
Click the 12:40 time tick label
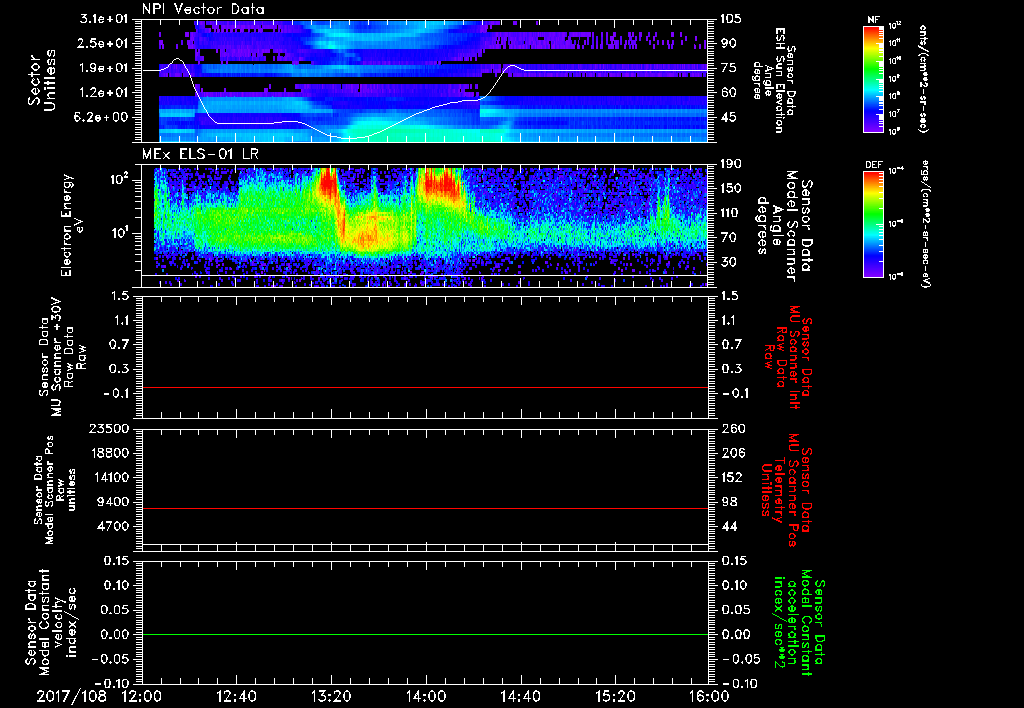[x=236, y=696]
